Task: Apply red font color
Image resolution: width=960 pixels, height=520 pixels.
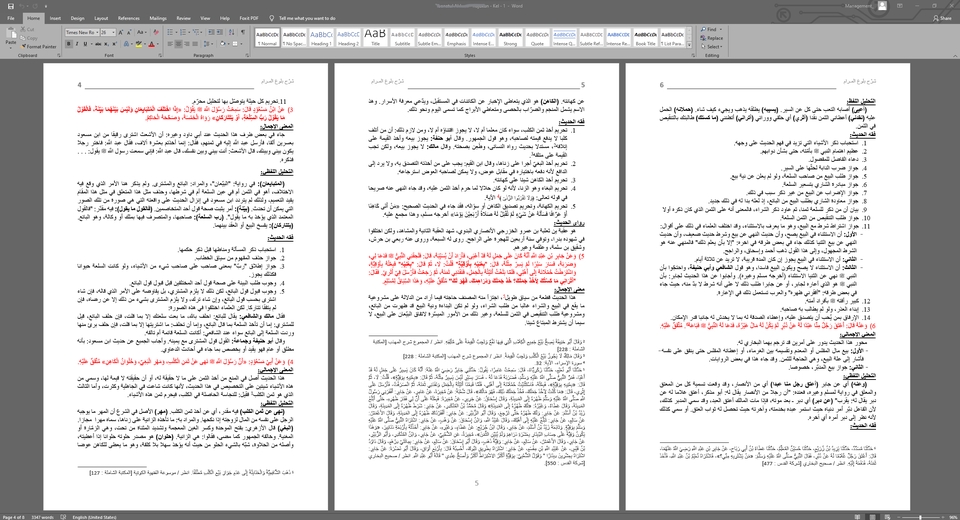Action: click(x=151, y=44)
